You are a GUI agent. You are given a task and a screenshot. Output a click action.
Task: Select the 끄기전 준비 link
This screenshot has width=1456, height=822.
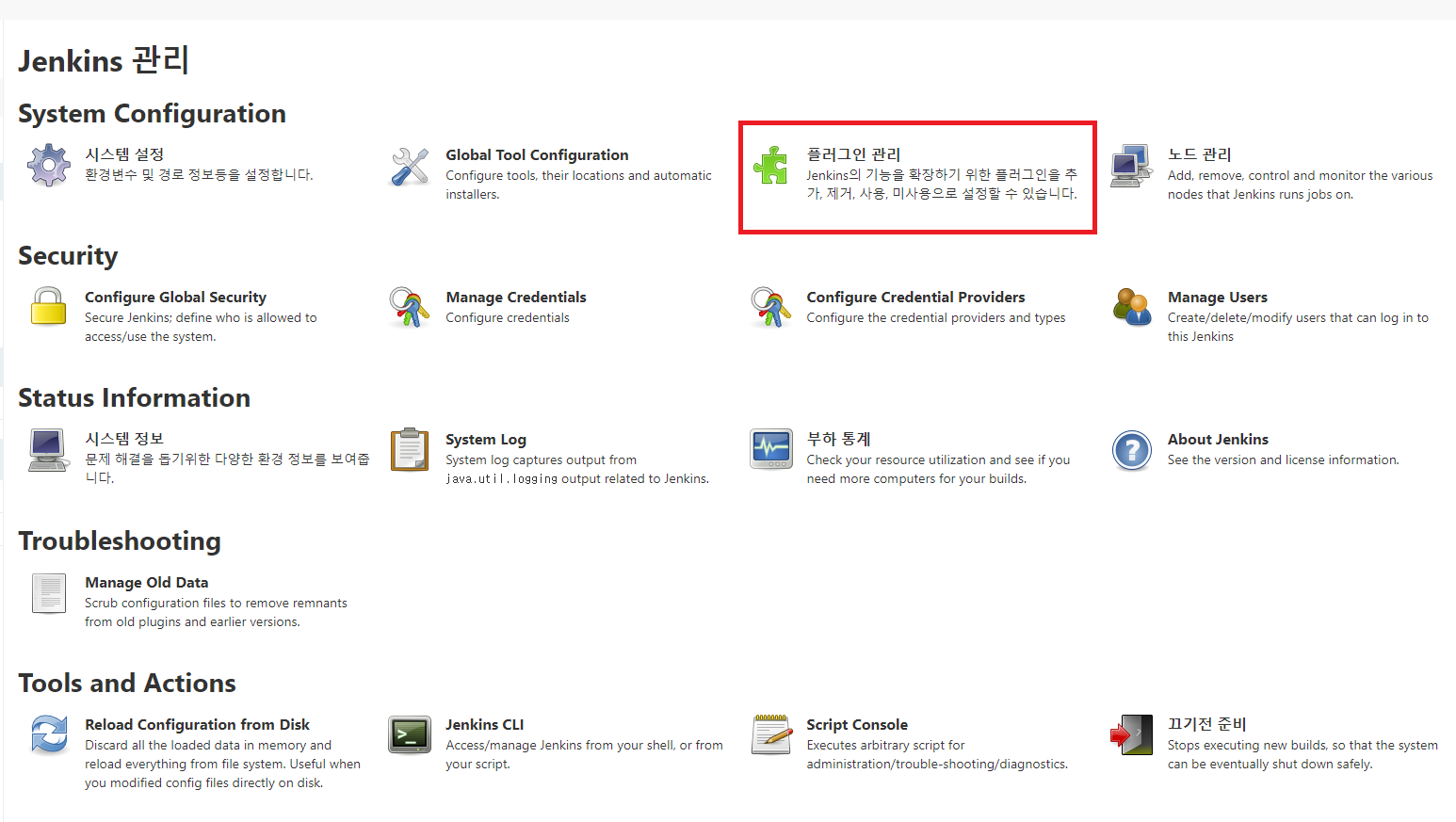(1206, 724)
